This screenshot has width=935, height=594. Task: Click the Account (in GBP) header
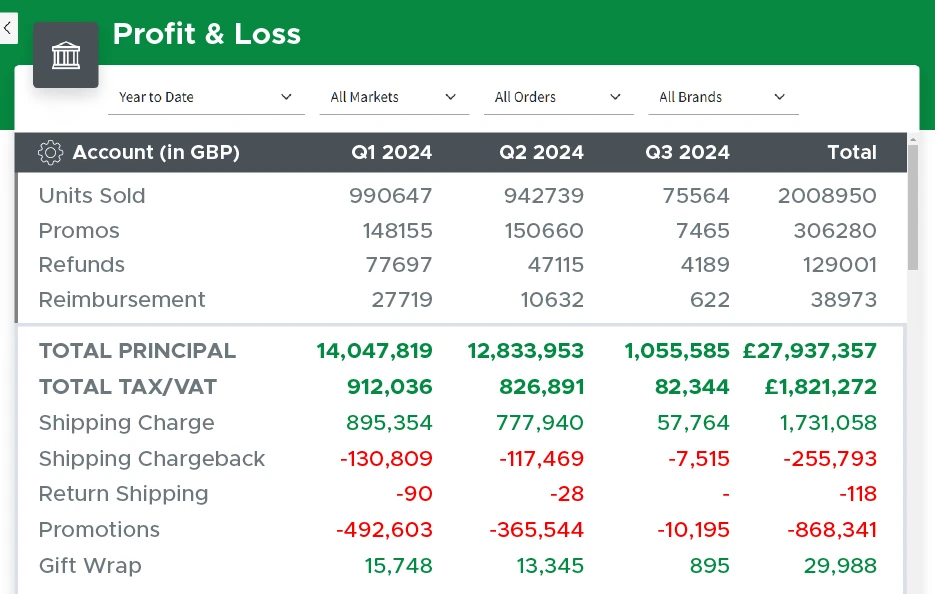coord(156,153)
